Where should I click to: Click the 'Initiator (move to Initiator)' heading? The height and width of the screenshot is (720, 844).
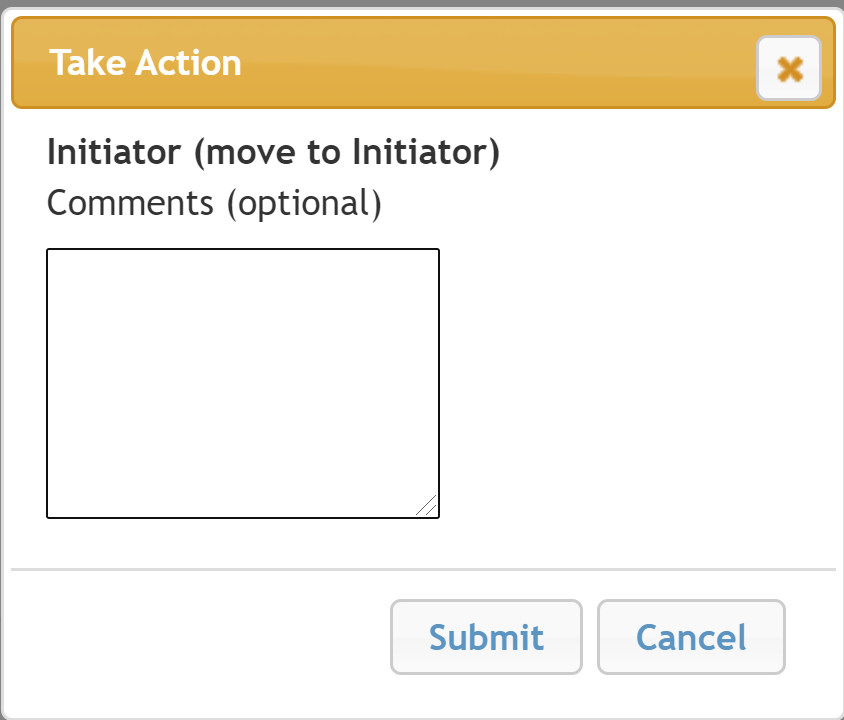[273, 153]
